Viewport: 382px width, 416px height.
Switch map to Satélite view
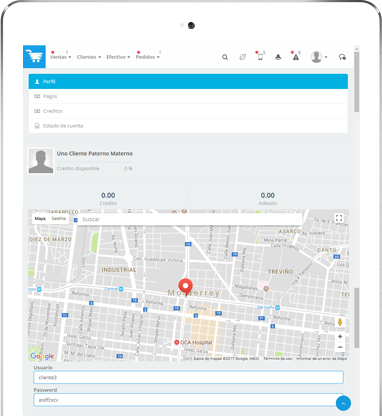point(59,219)
